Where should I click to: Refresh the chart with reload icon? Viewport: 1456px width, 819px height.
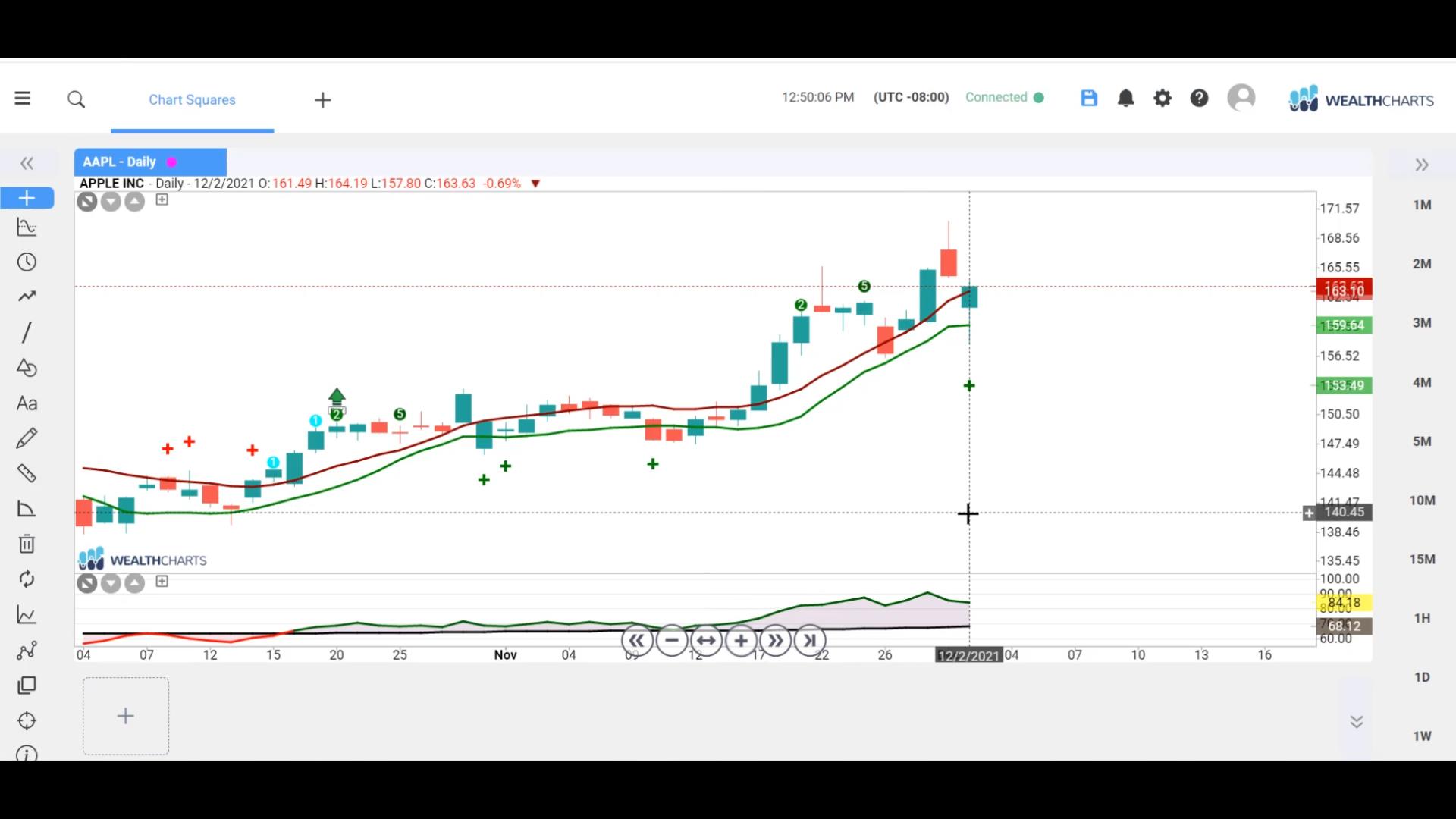27,579
